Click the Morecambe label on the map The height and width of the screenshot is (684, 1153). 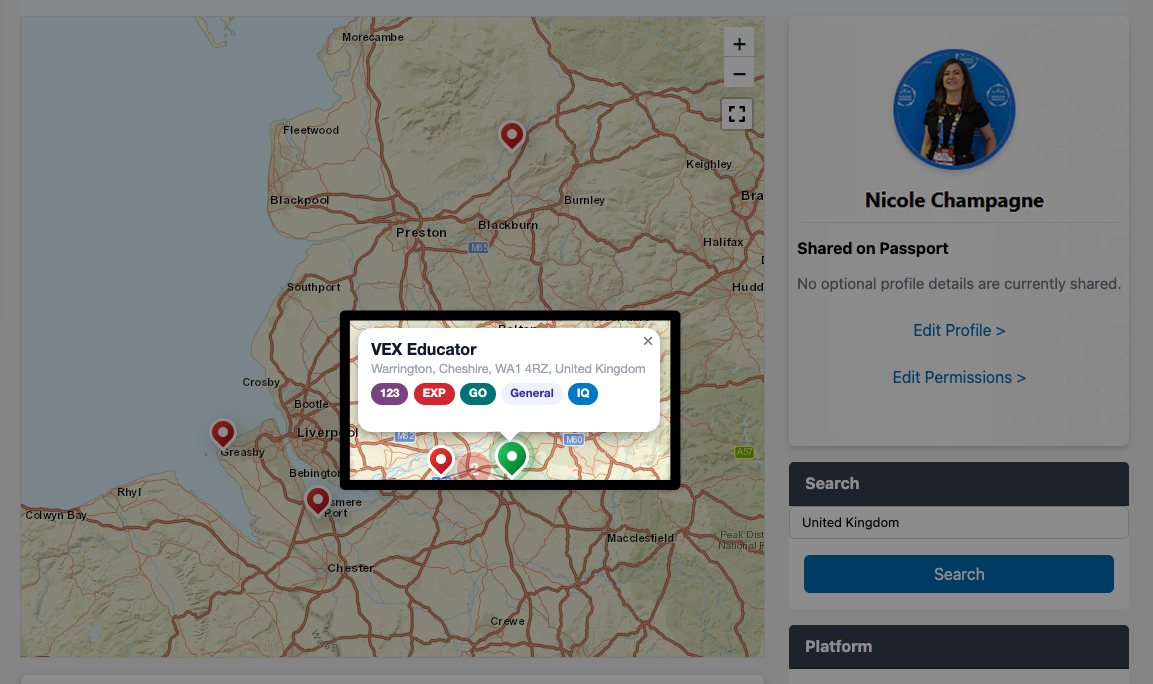[x=373, y=37]
